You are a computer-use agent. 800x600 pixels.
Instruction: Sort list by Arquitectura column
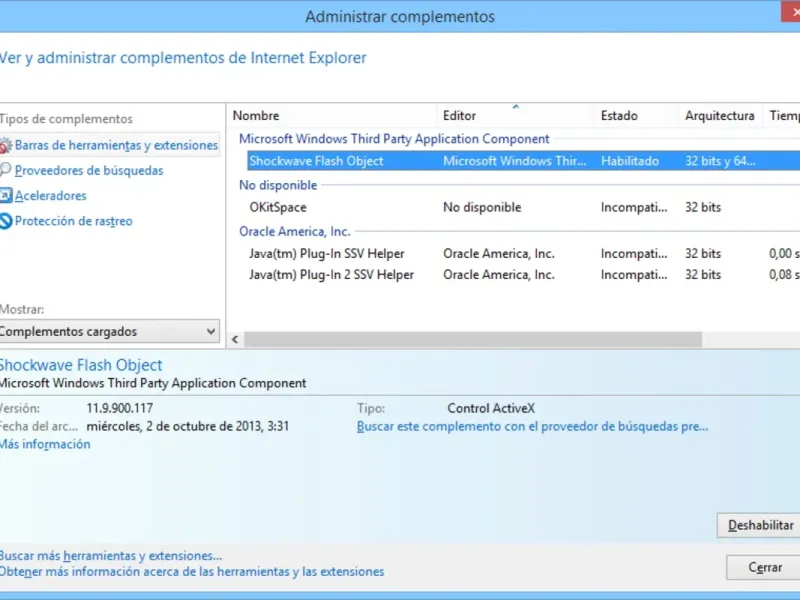pyautogui.click(x=719, y=116)
